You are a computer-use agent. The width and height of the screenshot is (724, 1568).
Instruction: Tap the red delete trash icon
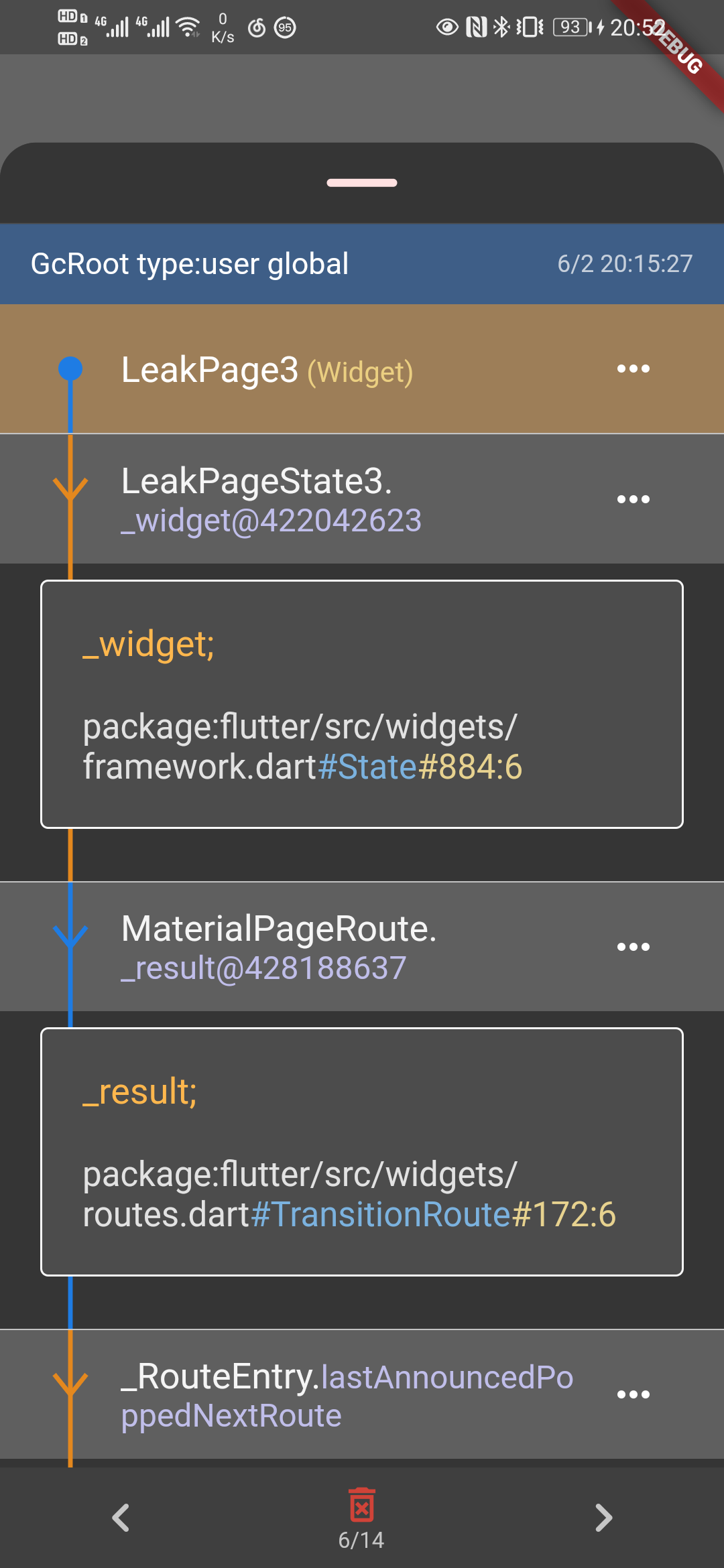tap(362, 1506)
